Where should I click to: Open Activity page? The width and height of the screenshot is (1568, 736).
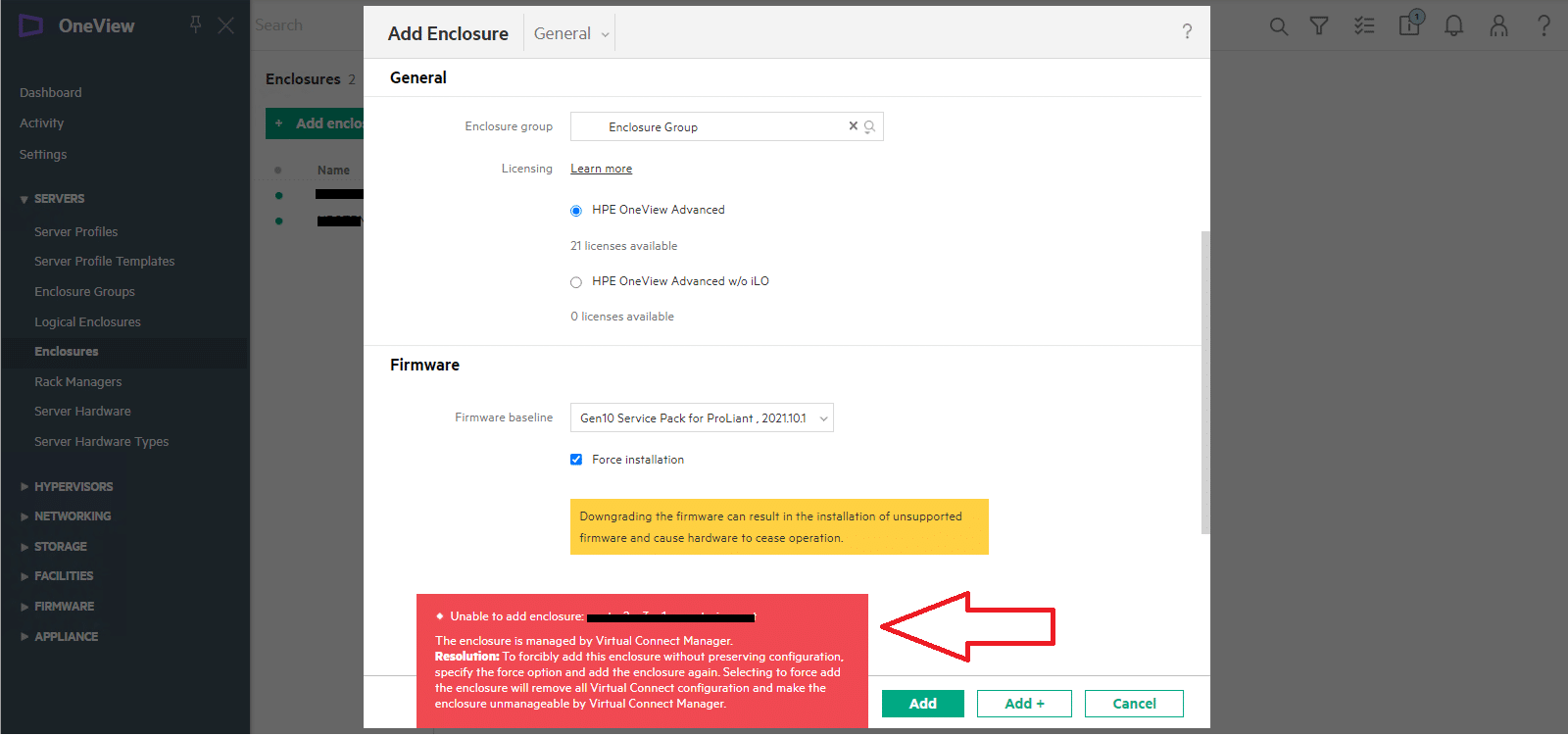tap(41, 123)
